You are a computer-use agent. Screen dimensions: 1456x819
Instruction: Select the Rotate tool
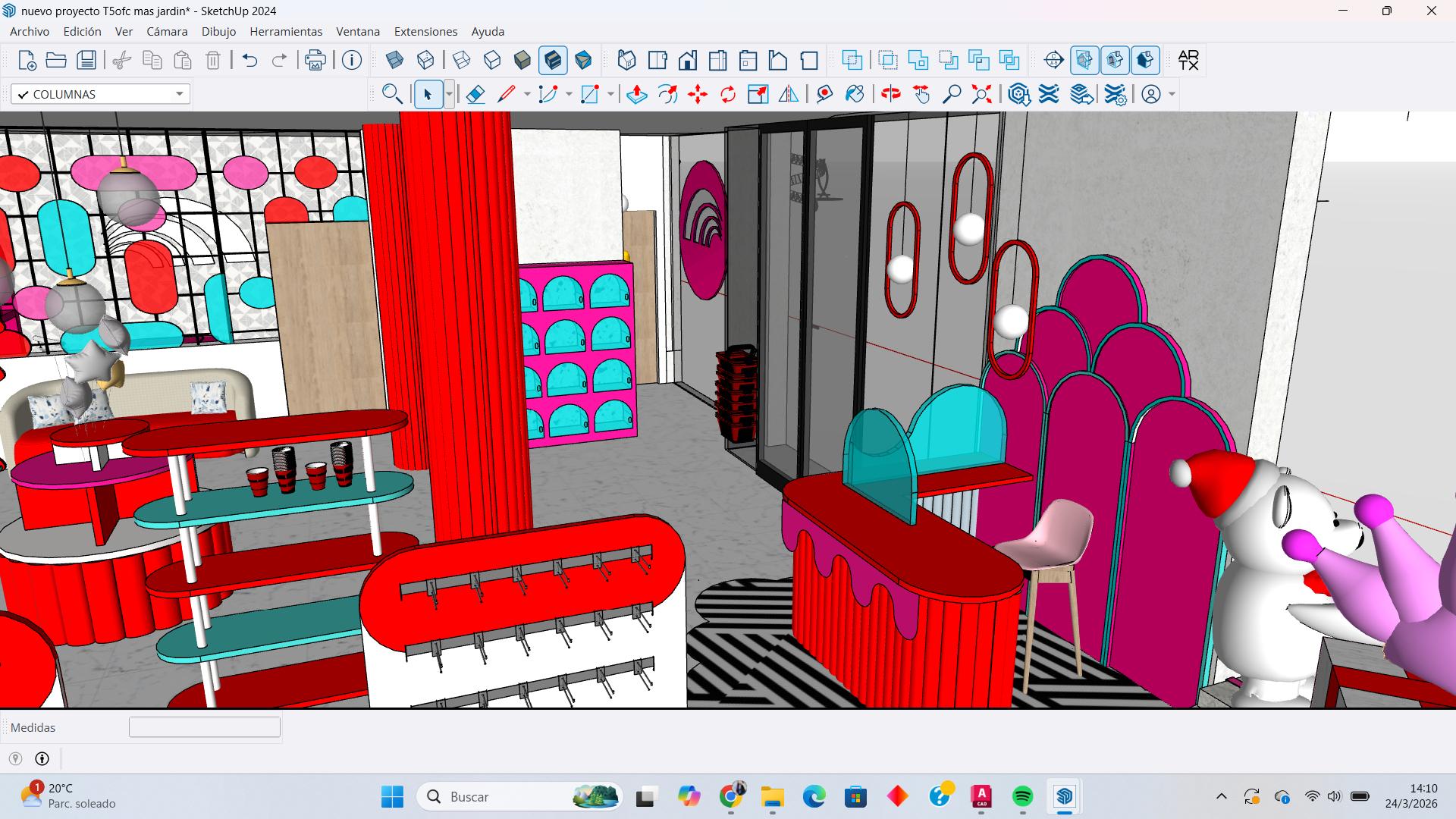point(728,94)
